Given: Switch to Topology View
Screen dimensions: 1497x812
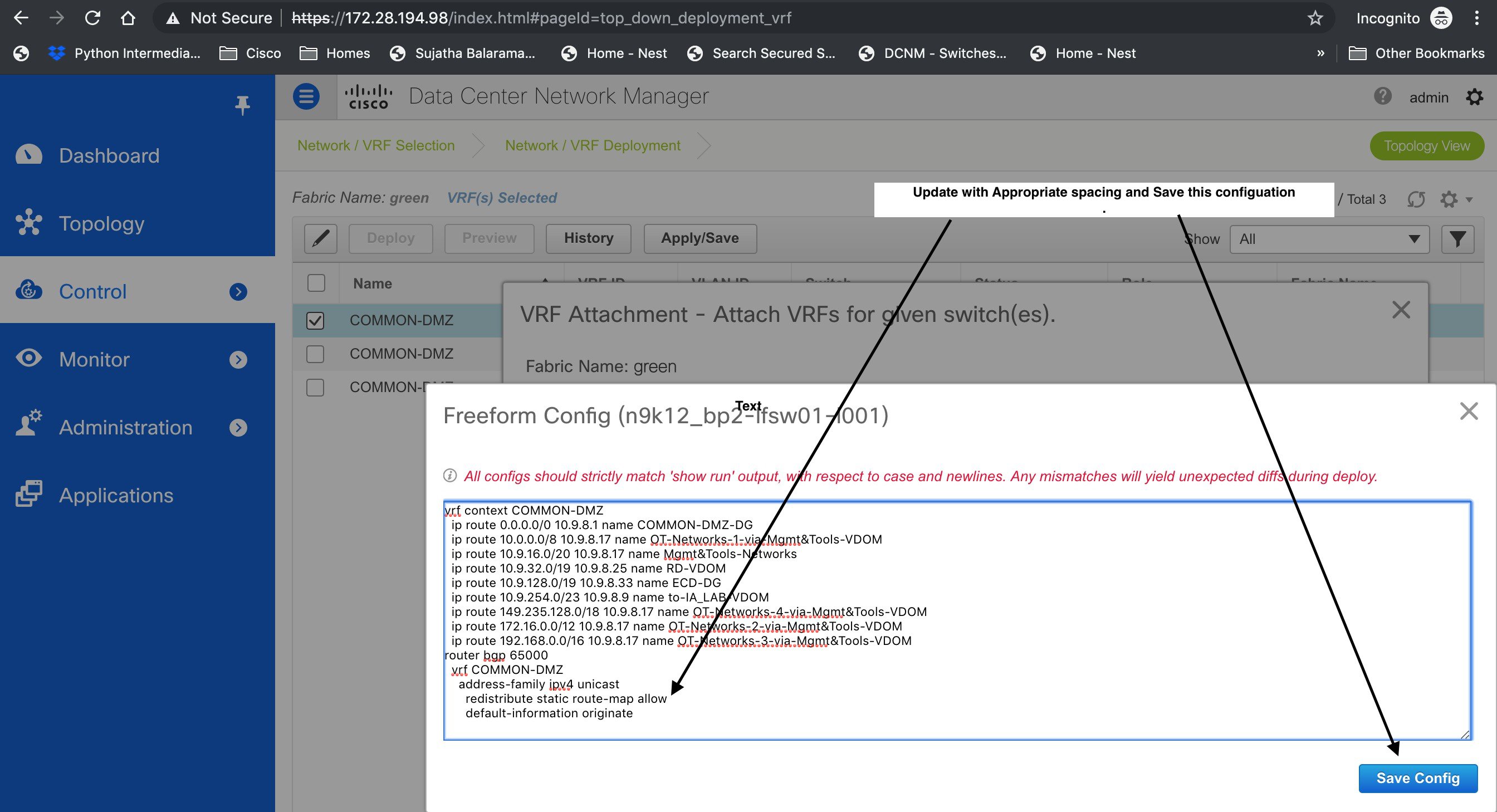Looking at the screenshot, I should tap(1427, 146).
